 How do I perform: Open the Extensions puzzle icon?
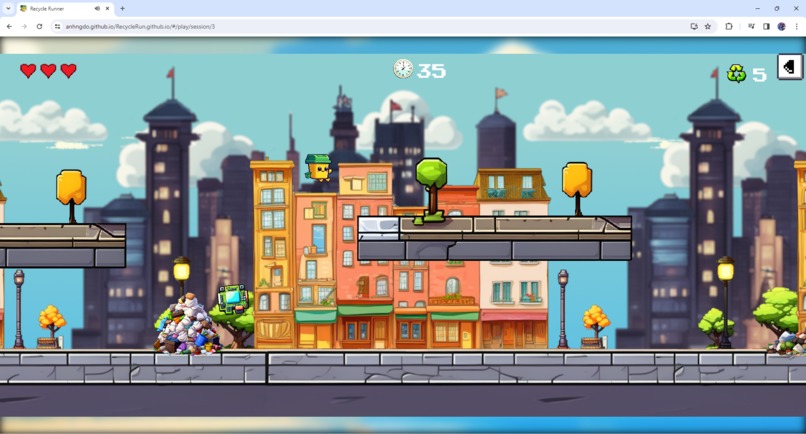(x=728, y=26)
